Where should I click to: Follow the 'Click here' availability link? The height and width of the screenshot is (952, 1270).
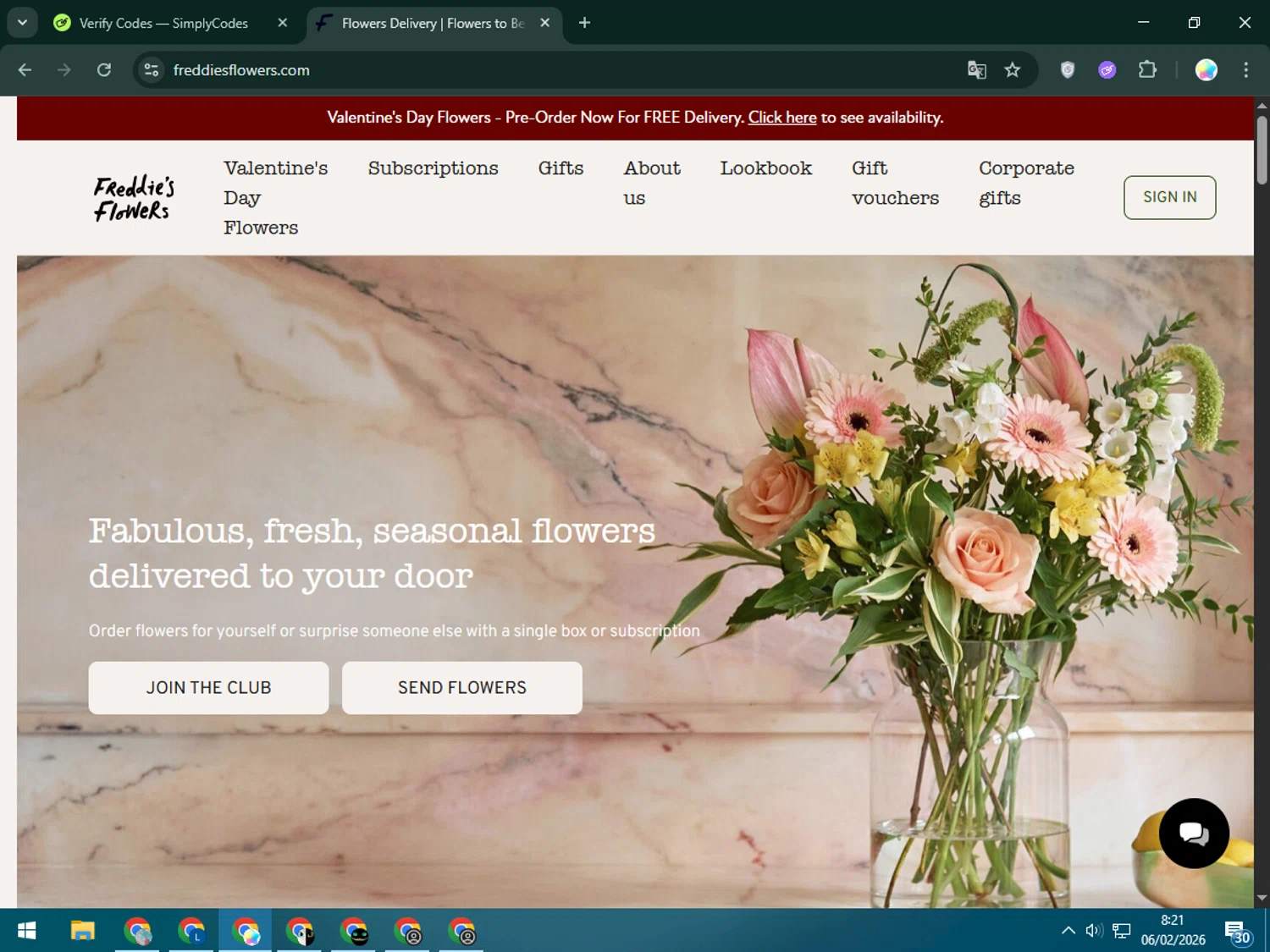[782, 118]
